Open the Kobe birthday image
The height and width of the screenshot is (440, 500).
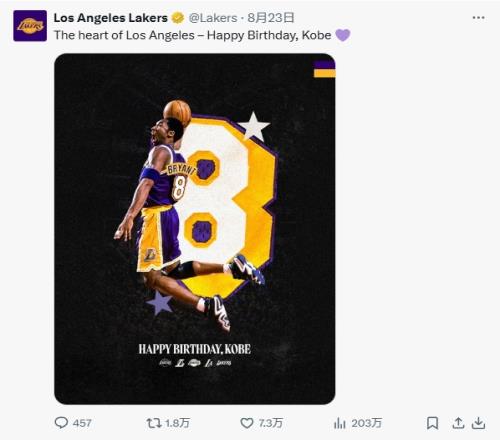[x=195, y=229]
